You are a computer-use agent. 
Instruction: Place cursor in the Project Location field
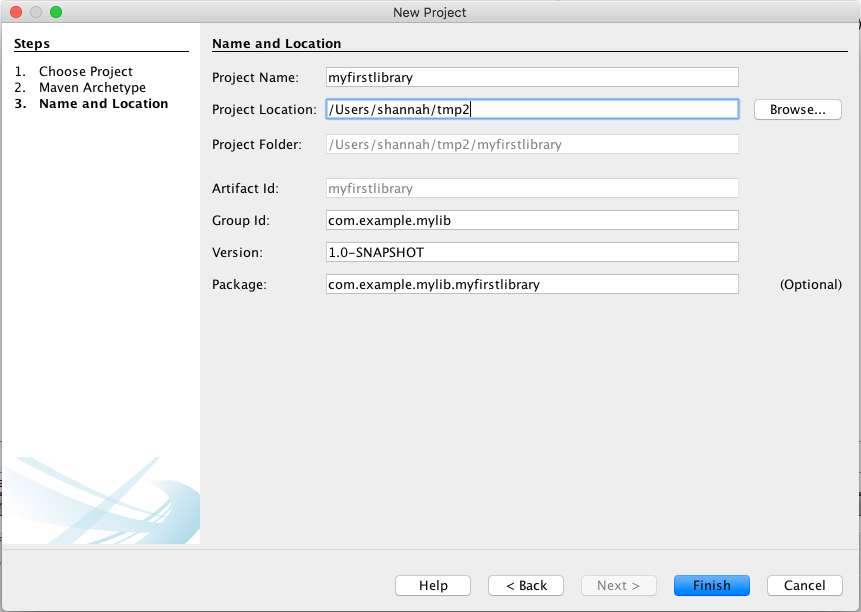click(530, 109)
